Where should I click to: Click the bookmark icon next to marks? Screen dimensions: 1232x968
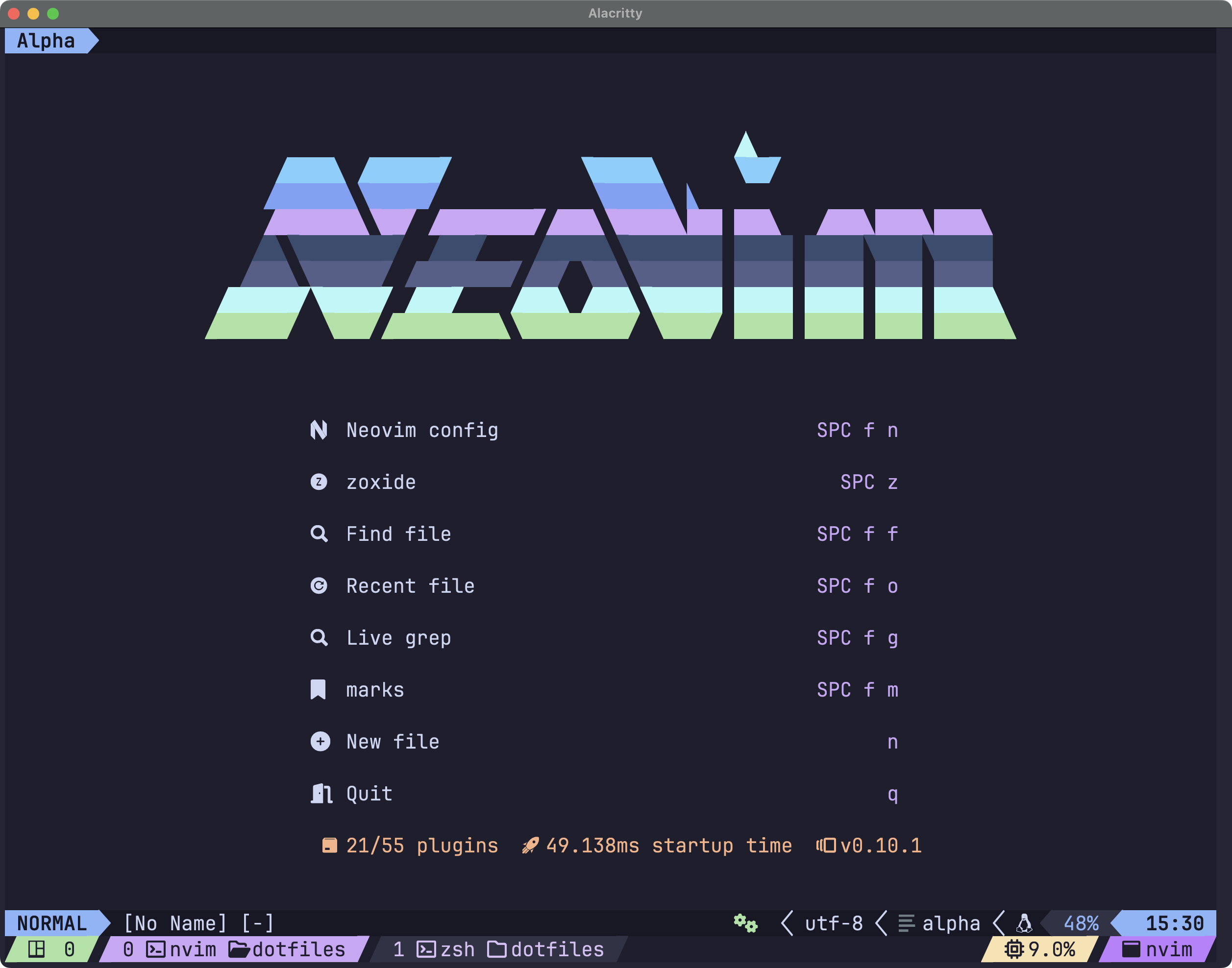point(318,690)
